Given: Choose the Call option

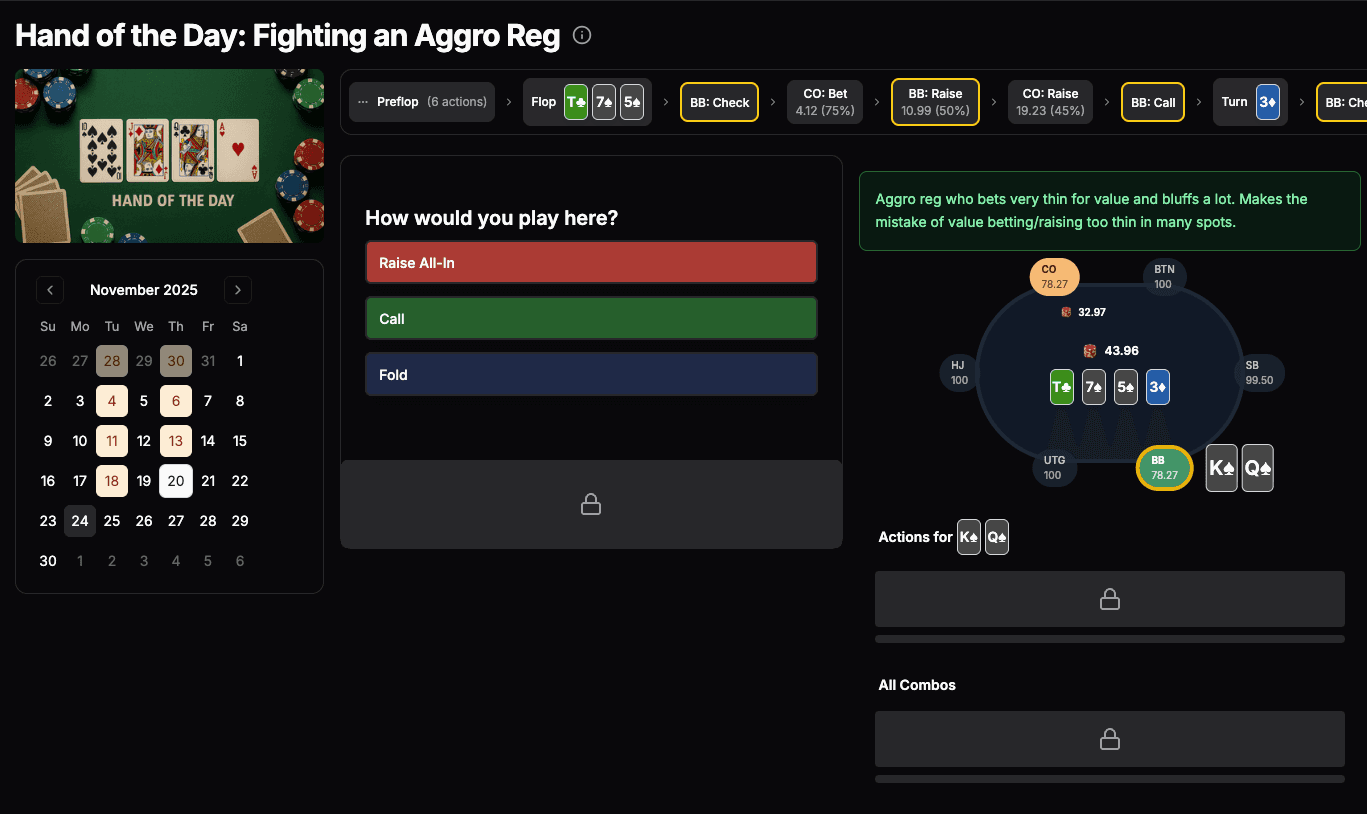Looking at the screenshot, I should [591, 319].
